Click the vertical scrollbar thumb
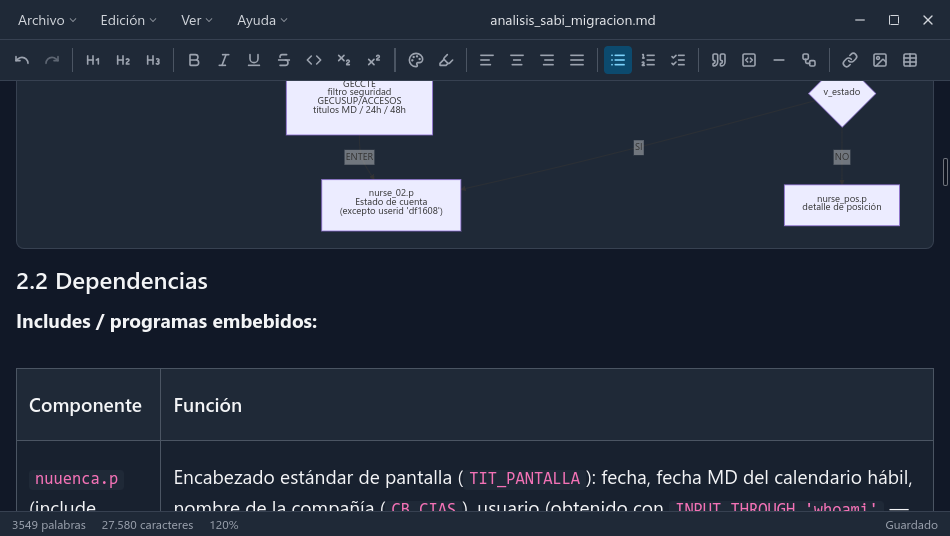The width and height of the screenshot is (950, 536). (945, 172)
